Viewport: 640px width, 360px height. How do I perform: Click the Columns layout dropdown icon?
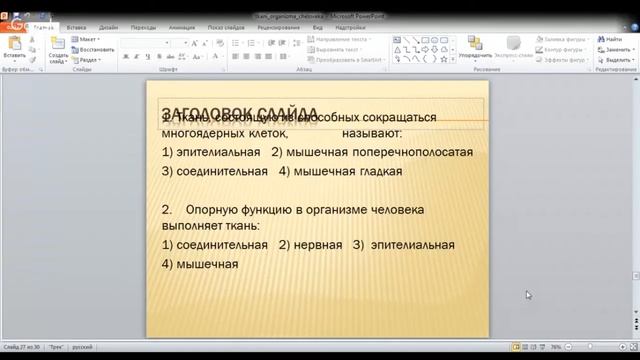284,56
